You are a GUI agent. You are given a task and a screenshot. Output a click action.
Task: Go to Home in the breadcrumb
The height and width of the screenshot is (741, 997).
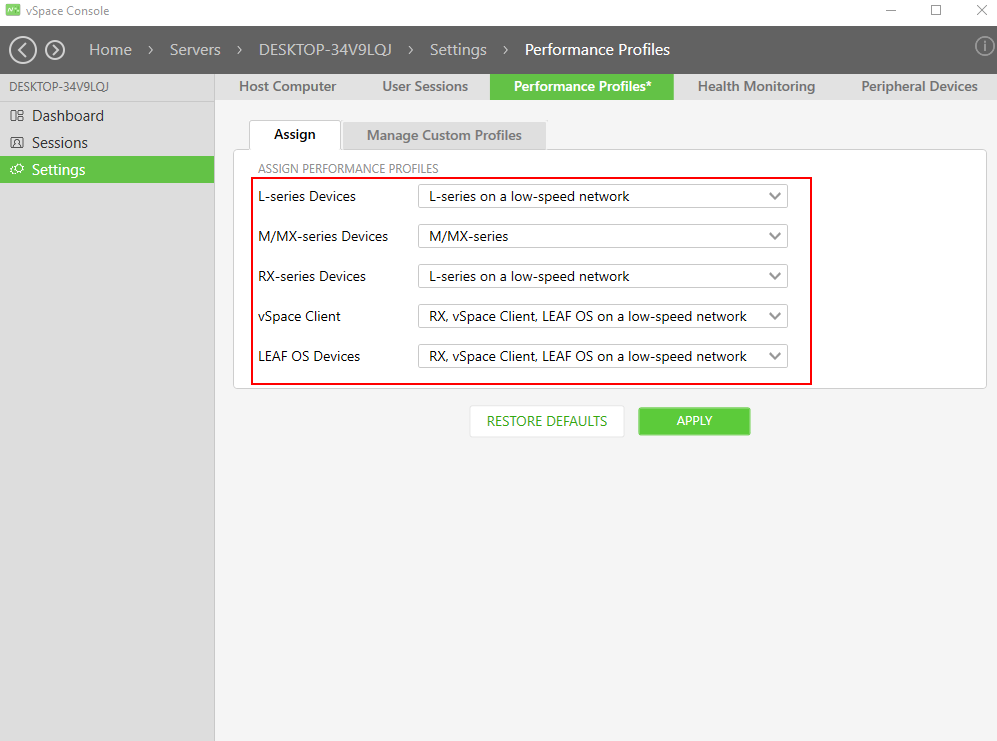(x=111, y=50)
